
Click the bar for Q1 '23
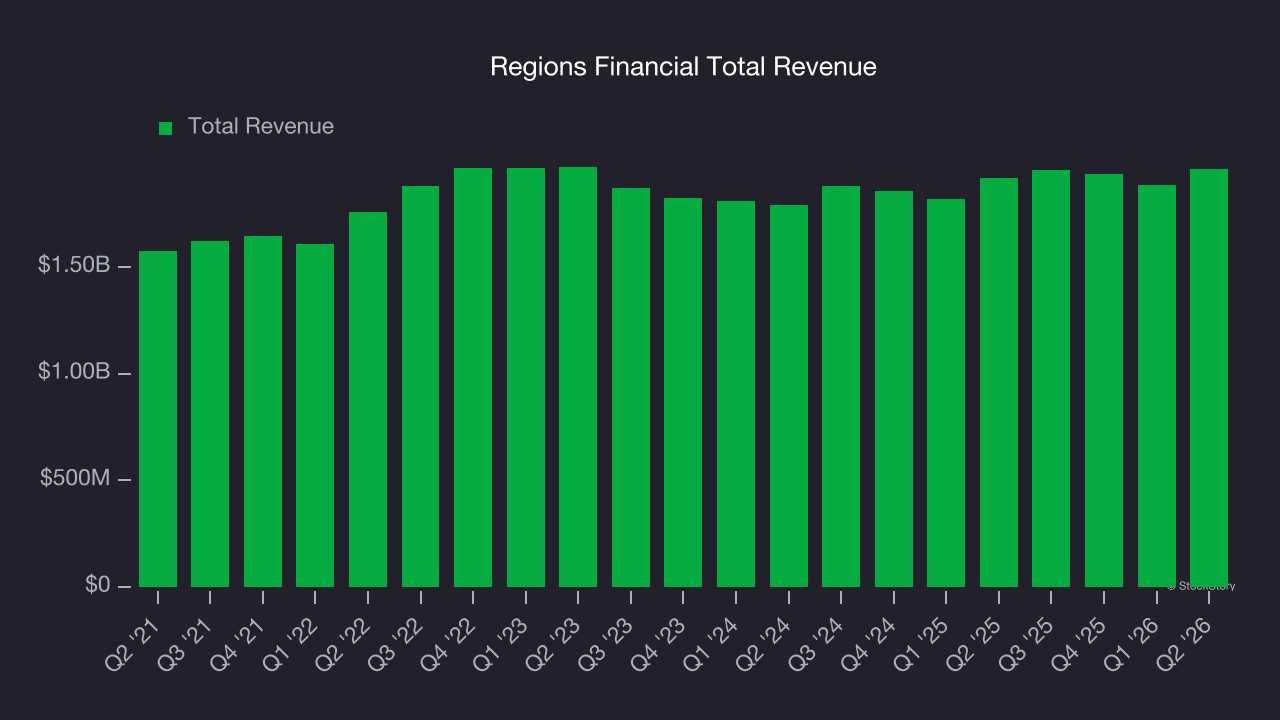pyautogui.click(x=526, y=377)
